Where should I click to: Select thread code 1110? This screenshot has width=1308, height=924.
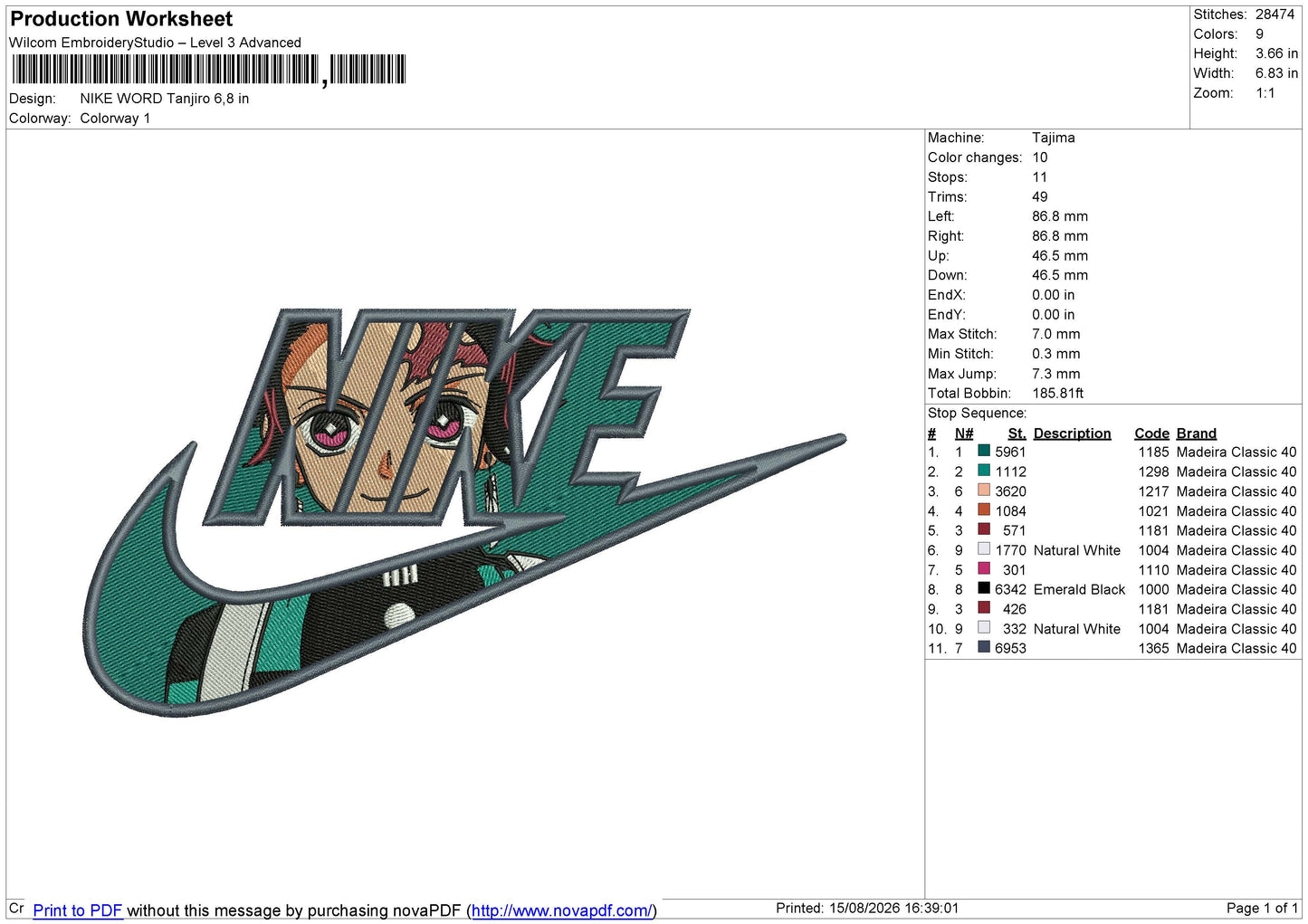pos(1153,570)
